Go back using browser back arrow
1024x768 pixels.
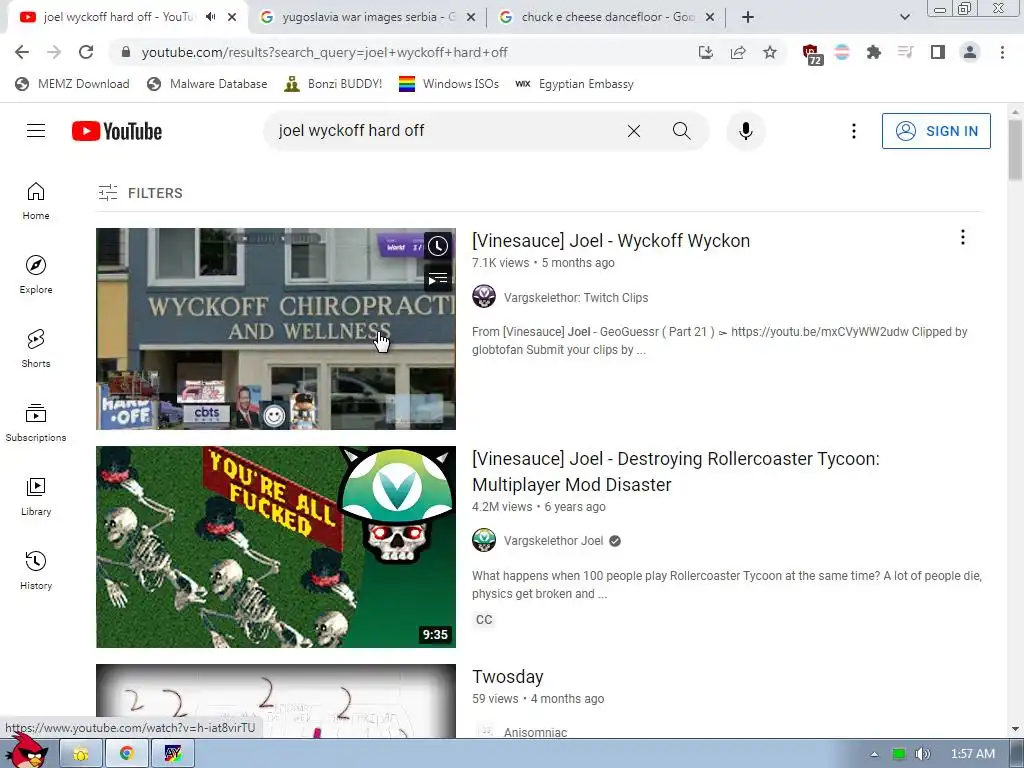(x=22, y=52)
